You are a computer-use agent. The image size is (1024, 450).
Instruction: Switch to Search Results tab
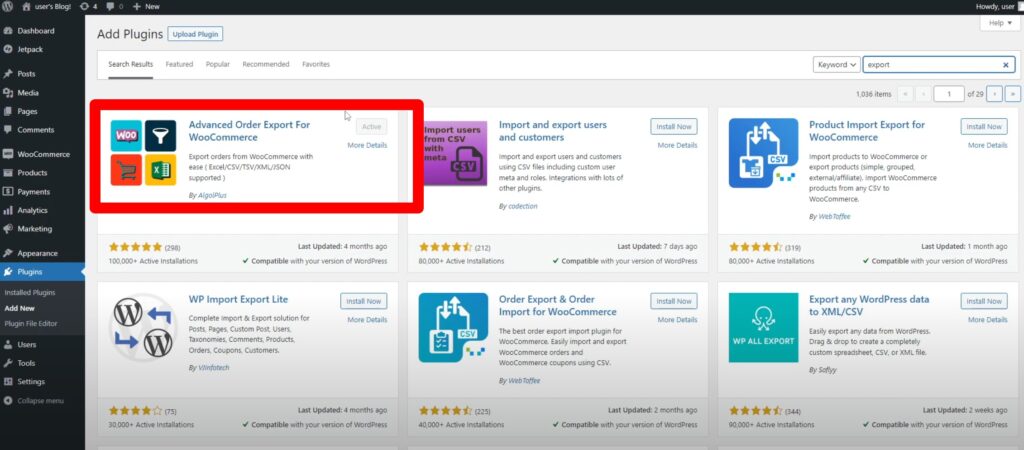[131, 65]
